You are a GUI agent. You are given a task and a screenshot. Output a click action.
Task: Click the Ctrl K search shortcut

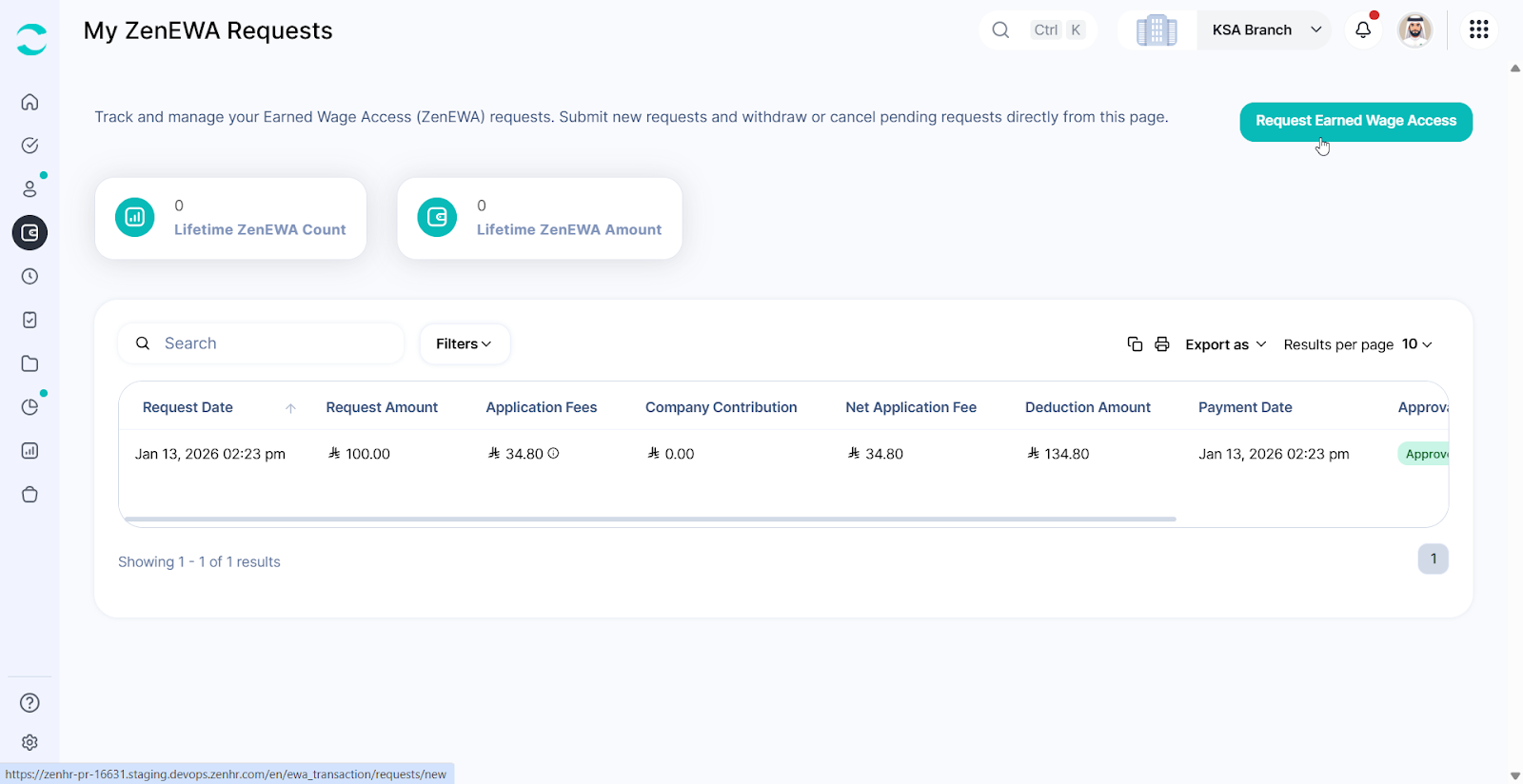1058,29
